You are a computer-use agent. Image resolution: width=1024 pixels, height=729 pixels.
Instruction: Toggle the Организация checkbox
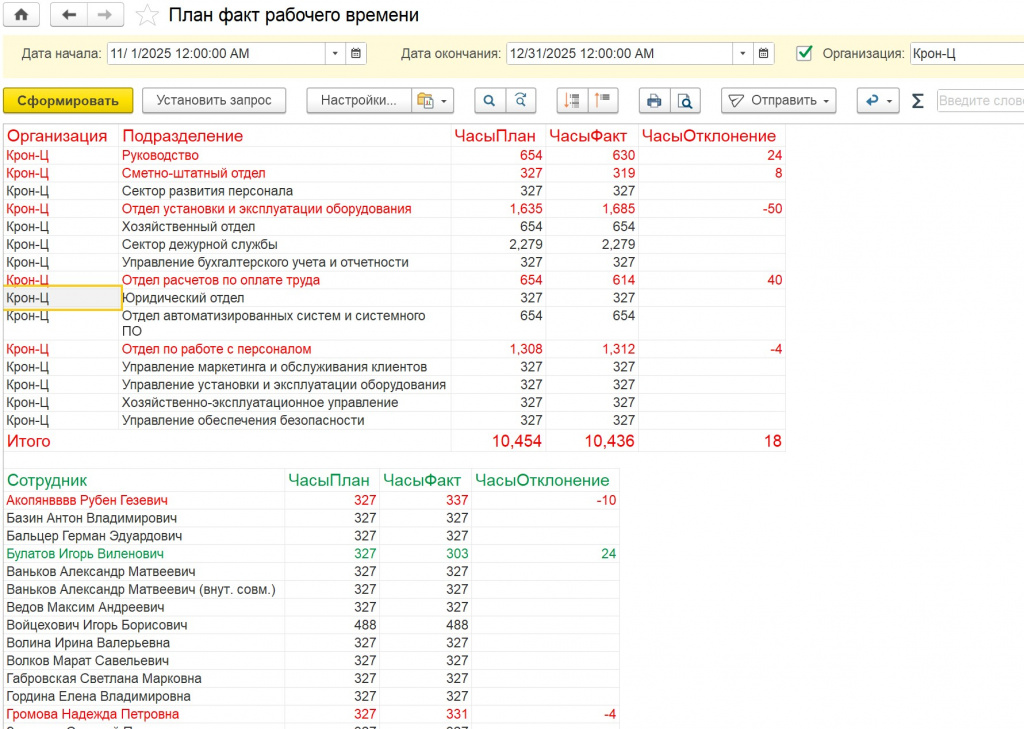[804, 53]
